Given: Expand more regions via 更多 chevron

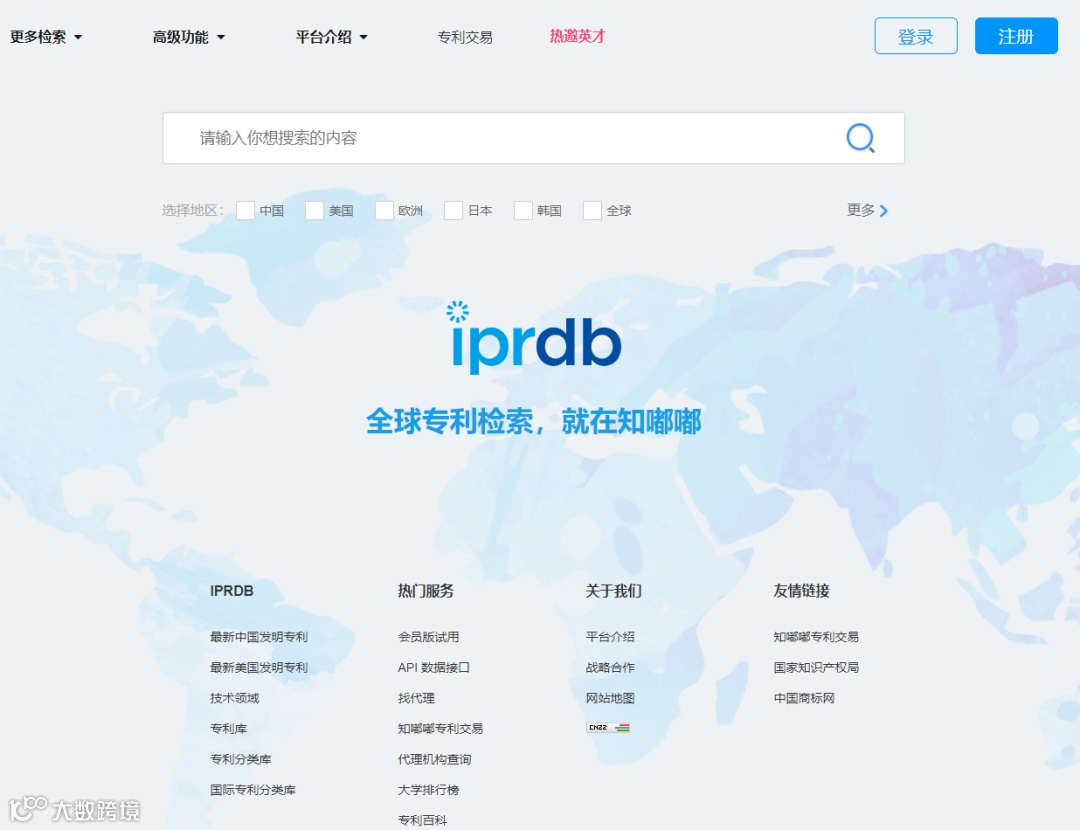Looking at the screenshot, I should pos(867,210).
